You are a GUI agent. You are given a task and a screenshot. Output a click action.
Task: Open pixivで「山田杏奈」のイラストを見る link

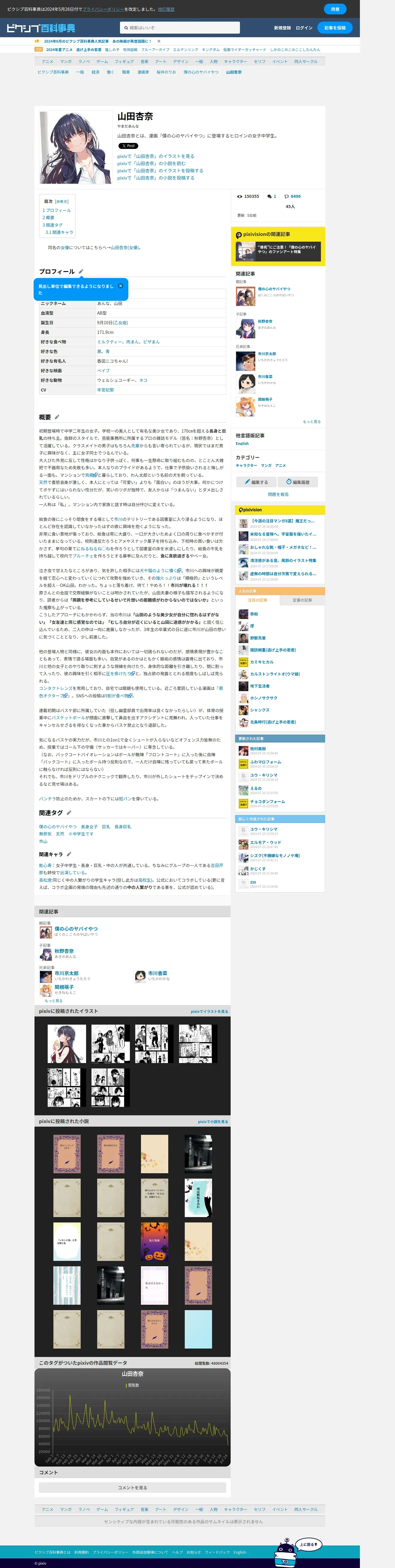156,156
